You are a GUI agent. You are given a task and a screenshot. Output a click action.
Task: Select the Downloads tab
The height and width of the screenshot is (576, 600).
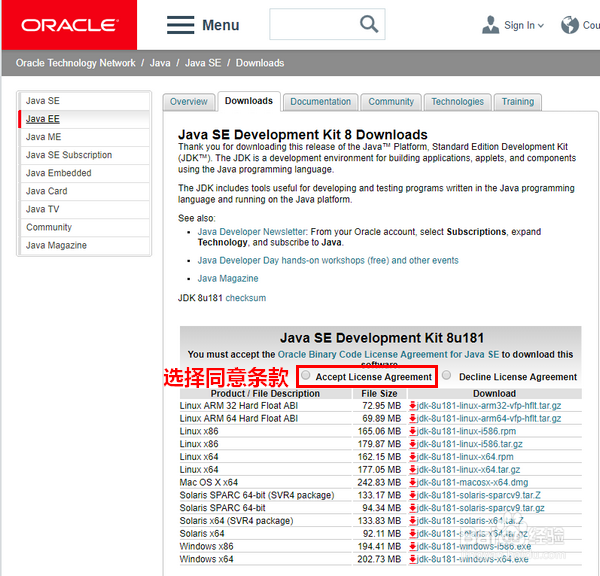(x=249, y=101)
